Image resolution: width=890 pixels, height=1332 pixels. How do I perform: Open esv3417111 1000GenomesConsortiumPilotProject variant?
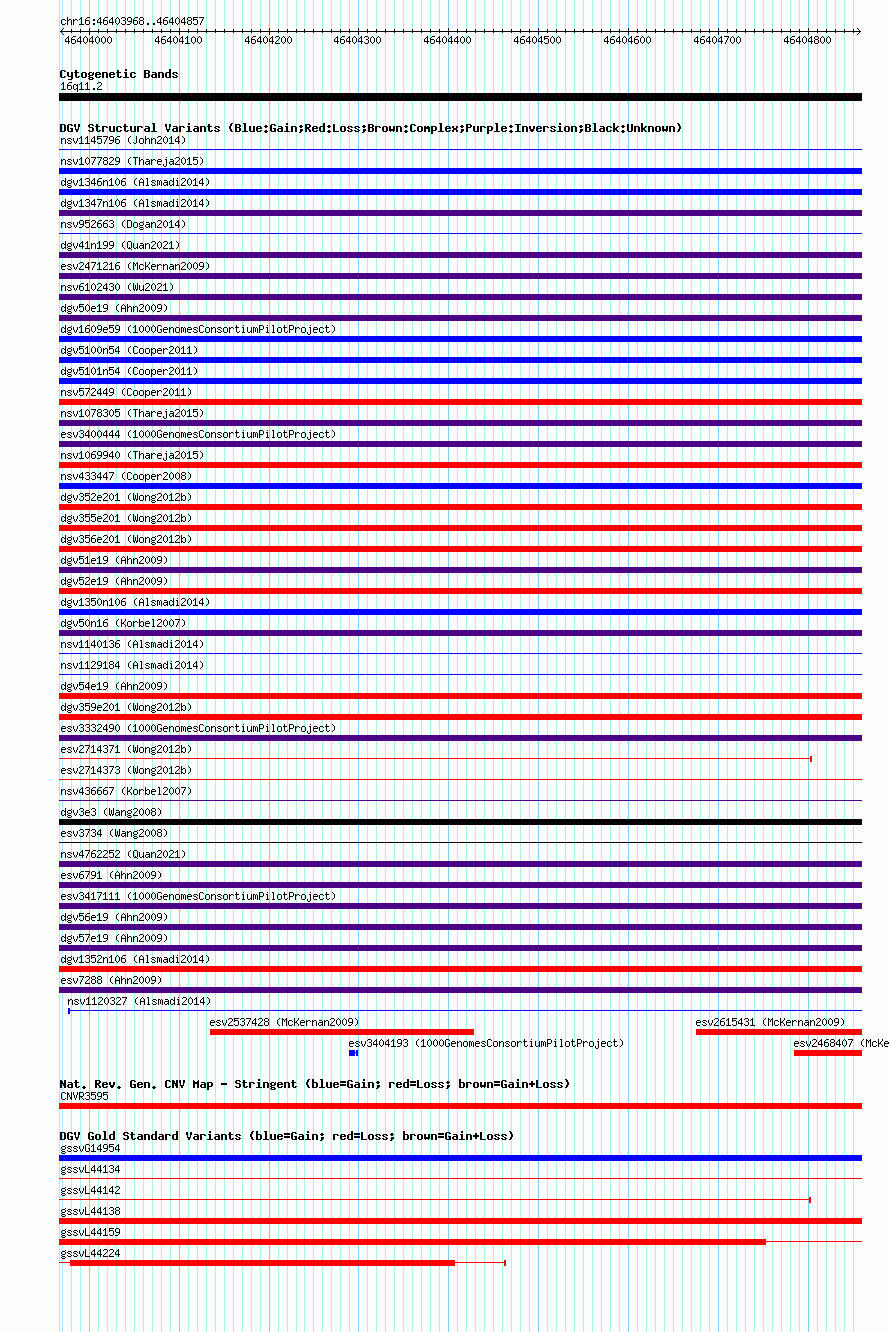(x=198, y=896)
